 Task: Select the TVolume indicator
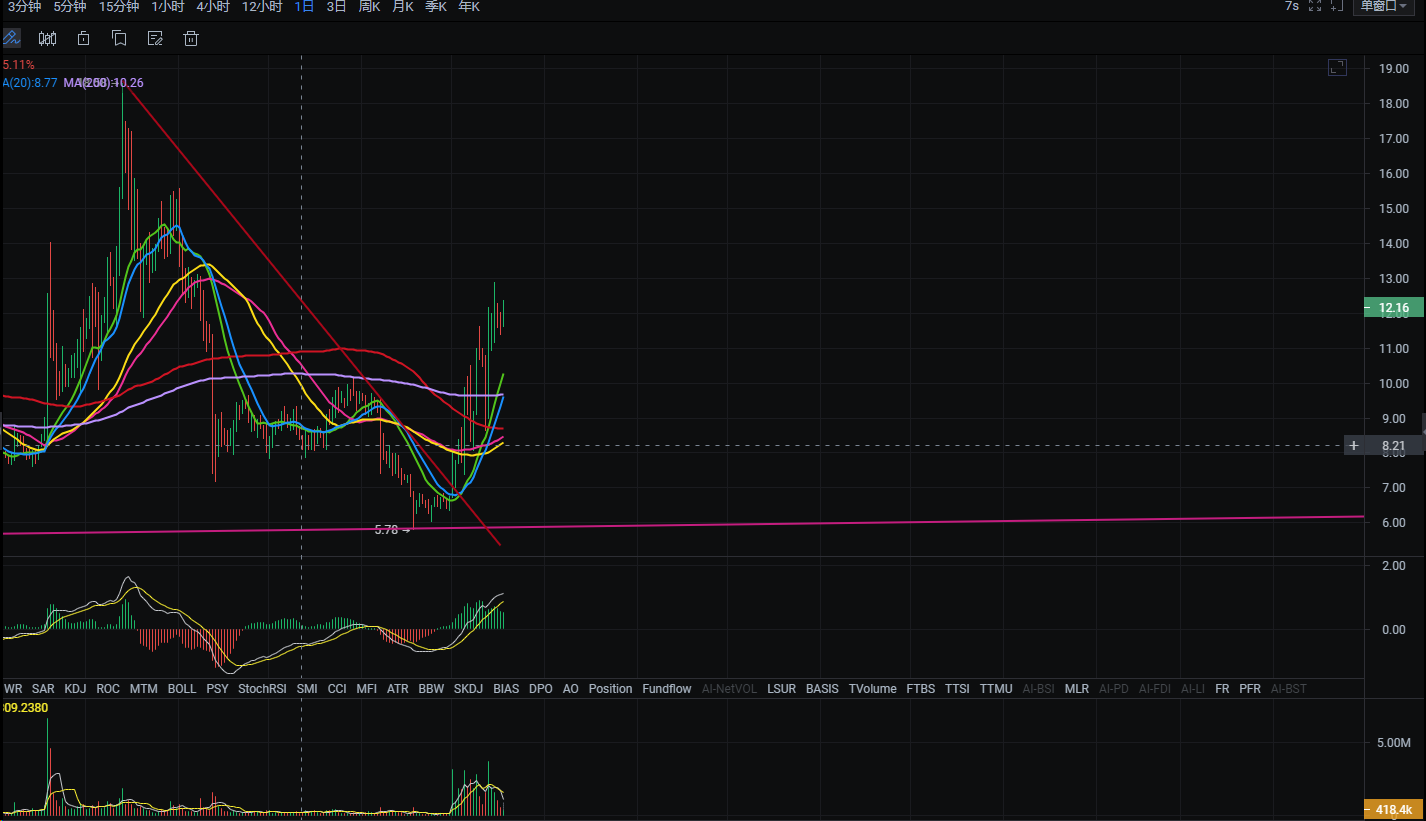coord(872,689)
